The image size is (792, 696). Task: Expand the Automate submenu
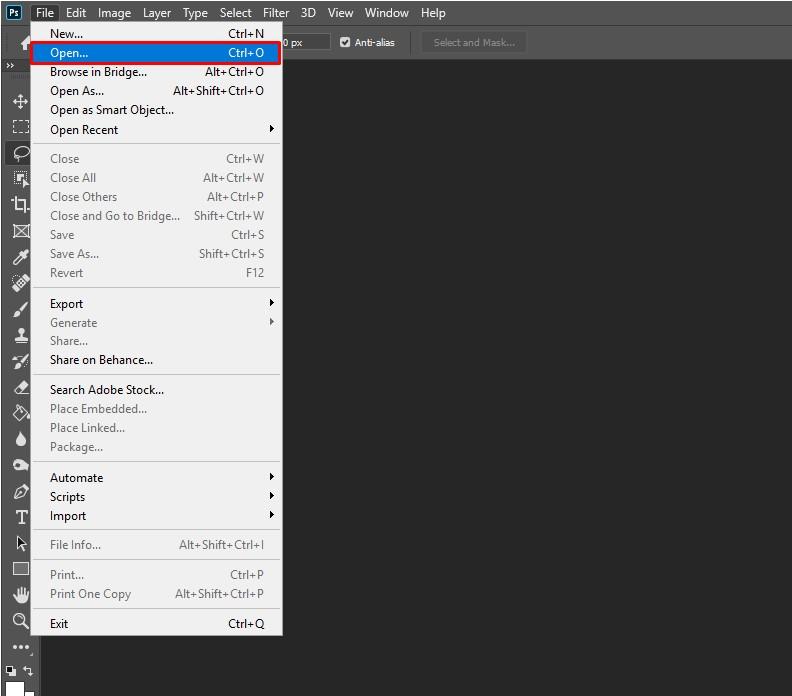point(157,477)
